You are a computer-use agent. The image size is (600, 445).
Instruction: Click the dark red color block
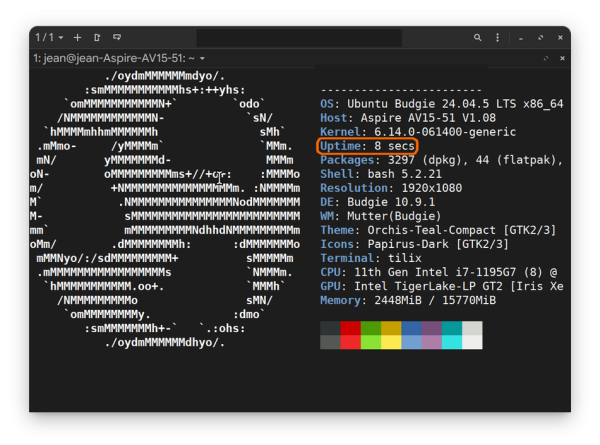point(351,328)
